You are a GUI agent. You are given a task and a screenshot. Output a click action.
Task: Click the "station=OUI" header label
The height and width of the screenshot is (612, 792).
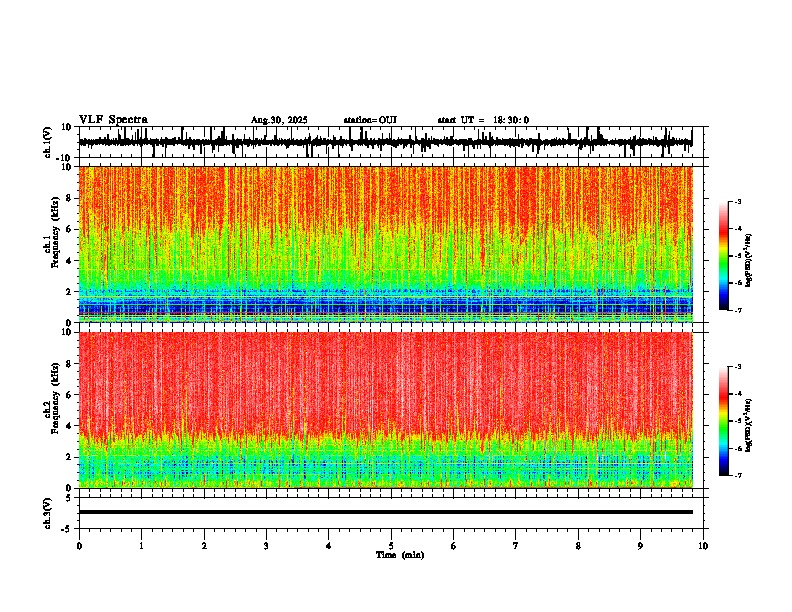click(370, 120)
